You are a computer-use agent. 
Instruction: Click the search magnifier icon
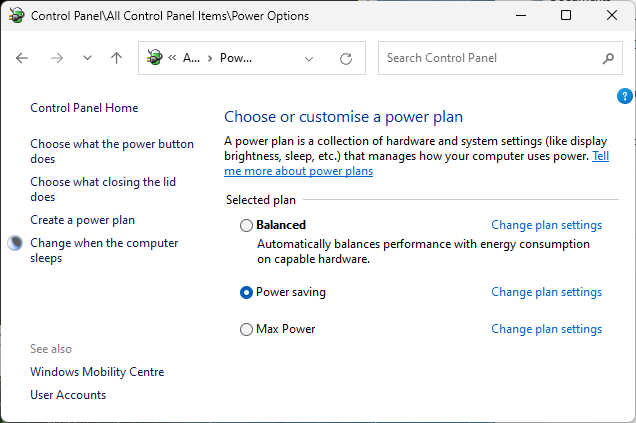coord(608,58)
